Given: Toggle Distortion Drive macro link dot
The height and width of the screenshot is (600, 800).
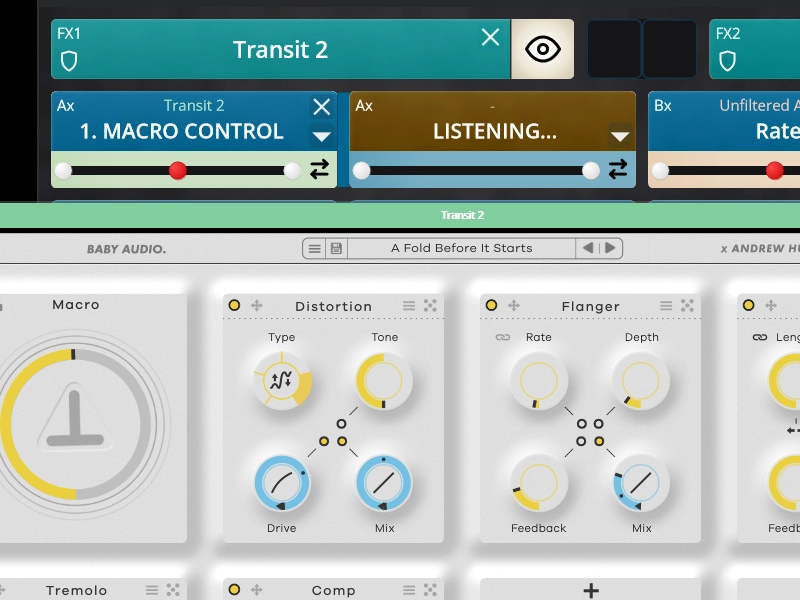Looking at the screenshot, I should click(x=323, y=441).
